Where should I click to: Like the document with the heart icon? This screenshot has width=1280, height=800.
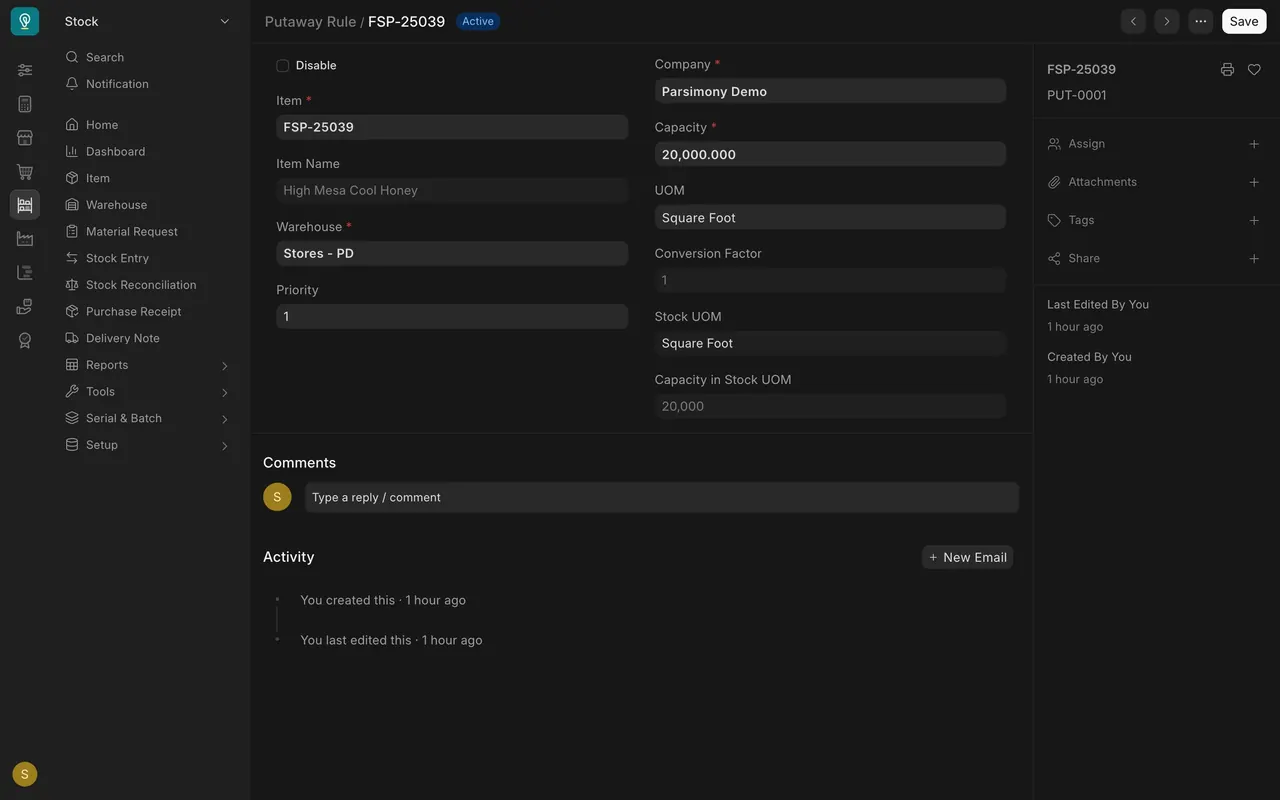1254,70
